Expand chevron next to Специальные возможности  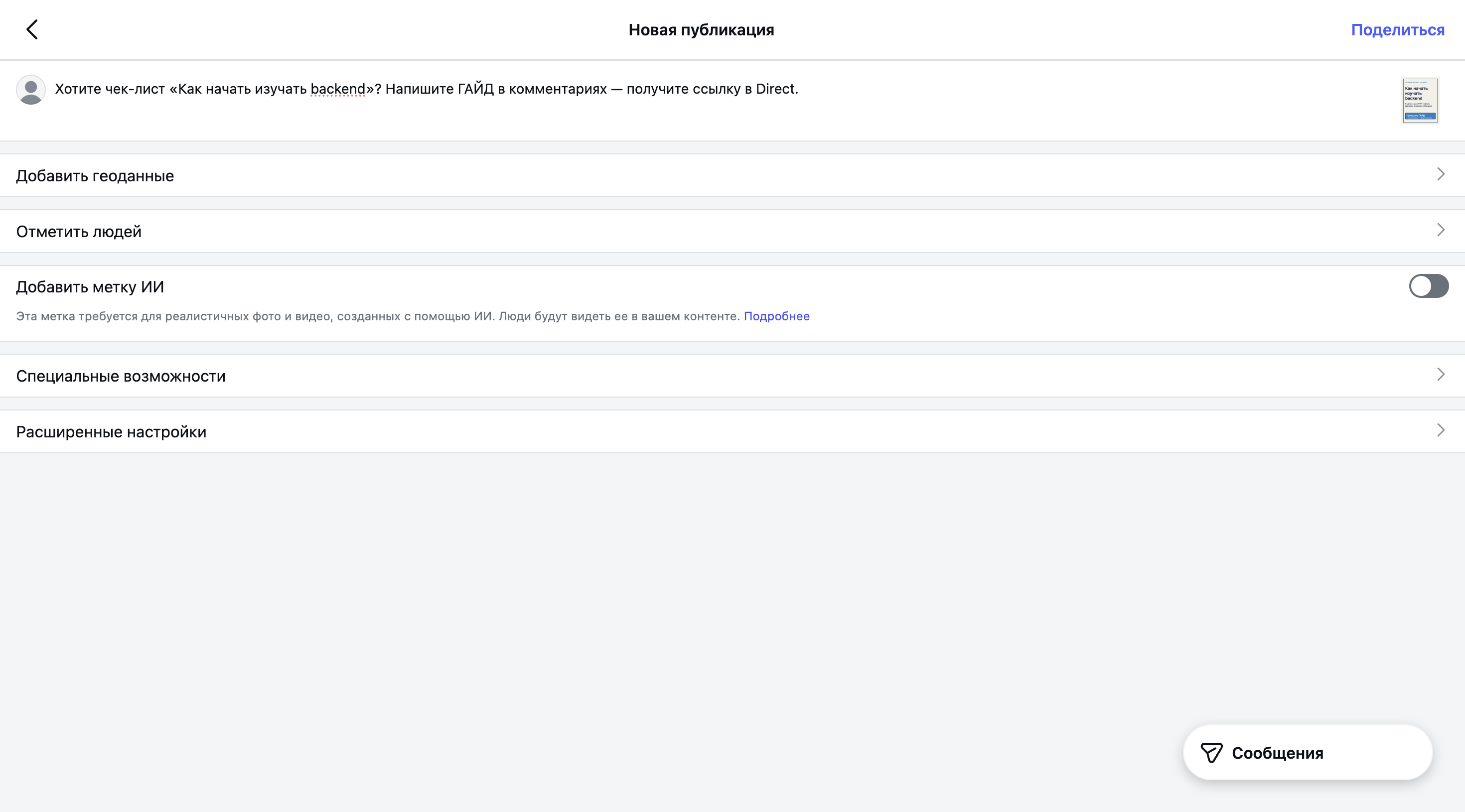[1441, 375]
